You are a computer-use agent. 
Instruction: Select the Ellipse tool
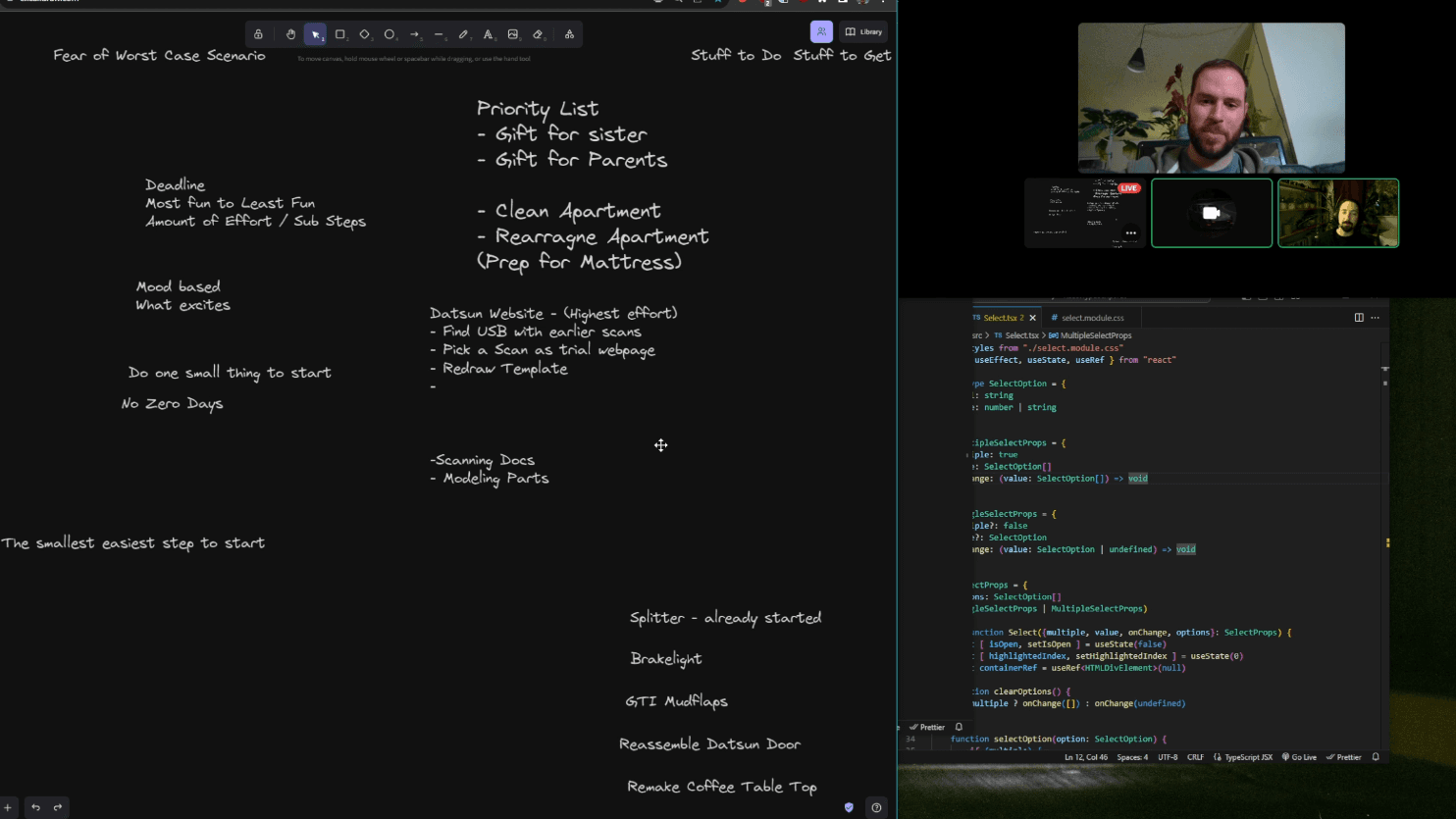(x=390, y=34)
